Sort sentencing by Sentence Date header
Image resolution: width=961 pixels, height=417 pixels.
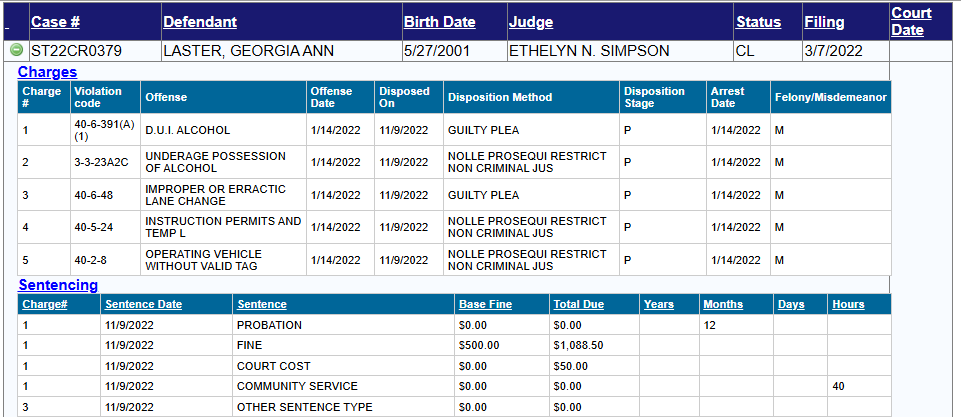tap(143, 304)
